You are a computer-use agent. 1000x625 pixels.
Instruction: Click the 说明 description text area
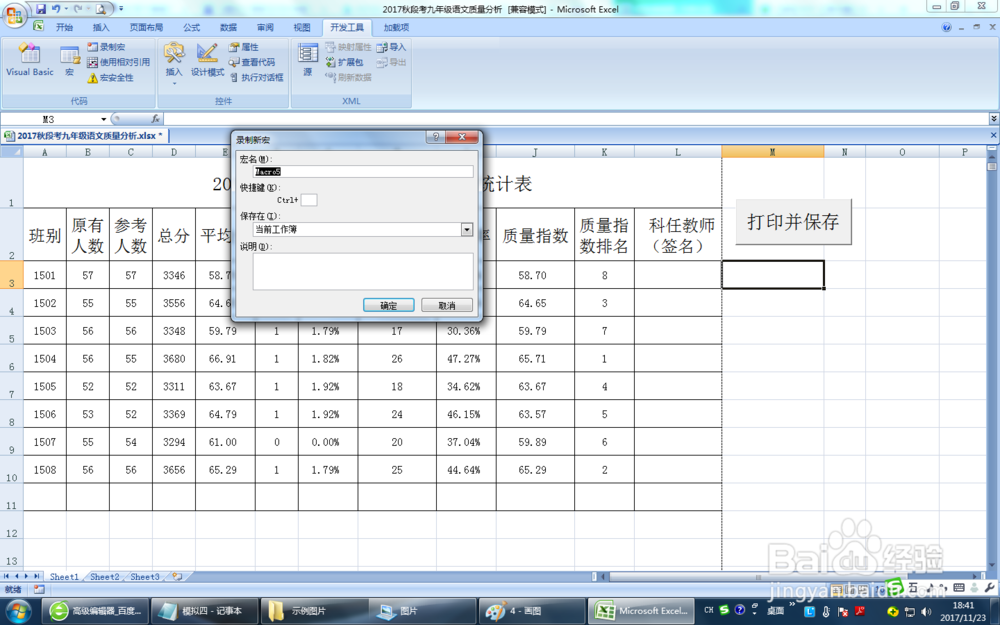(363, 271)
